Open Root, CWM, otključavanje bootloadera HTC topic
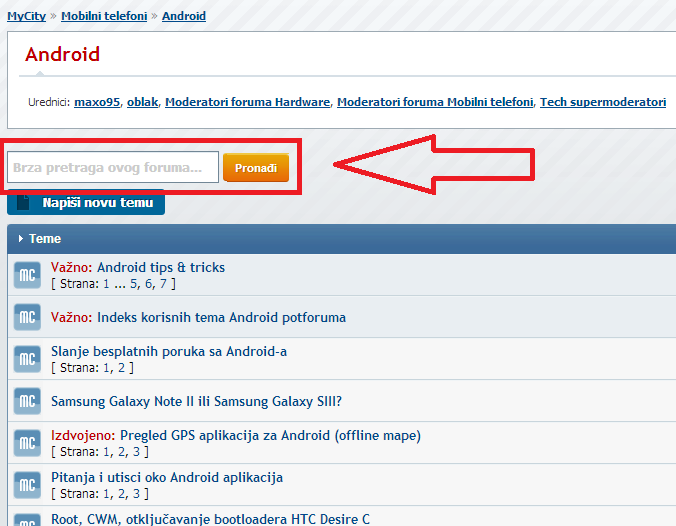Screen dimensions: 676x526 (x=210, y=519)
